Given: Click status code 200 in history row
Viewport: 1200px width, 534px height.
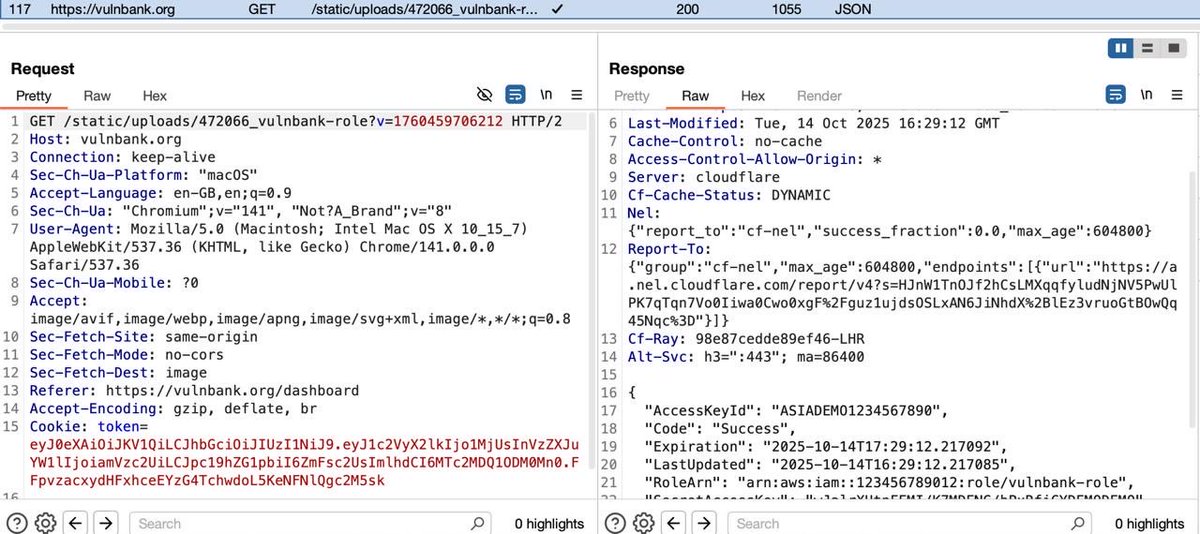Looking at the screenshot, I should click(687, 9).
